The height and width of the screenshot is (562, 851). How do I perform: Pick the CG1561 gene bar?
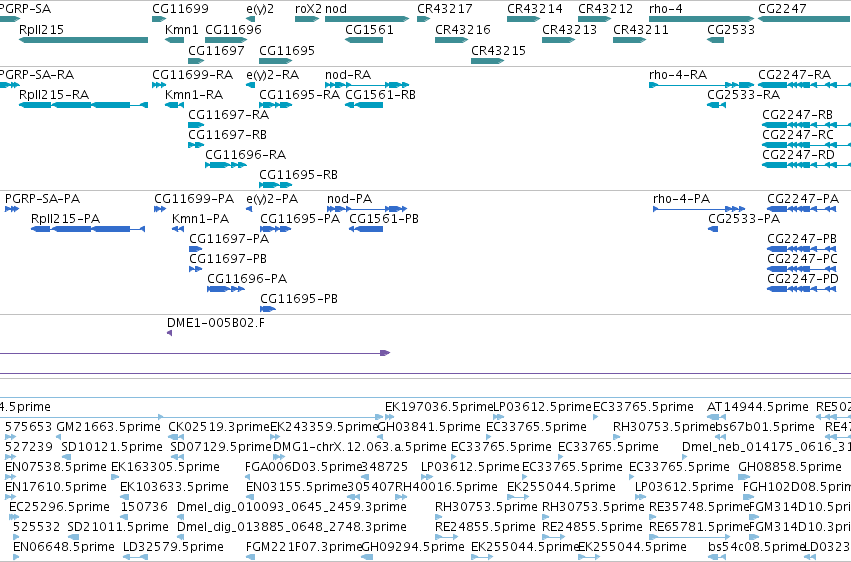coord(364,40)
